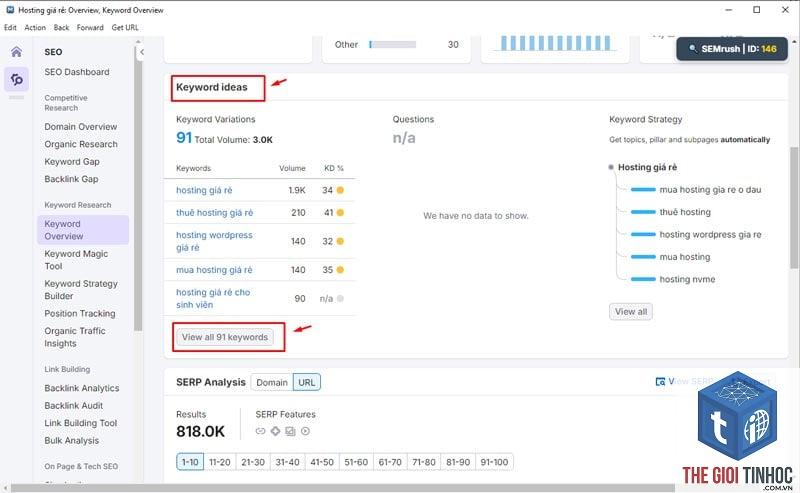Click the bottom horizontal scrollbar
Viewport: 800px width, 493px height.
tap(343, 488)
